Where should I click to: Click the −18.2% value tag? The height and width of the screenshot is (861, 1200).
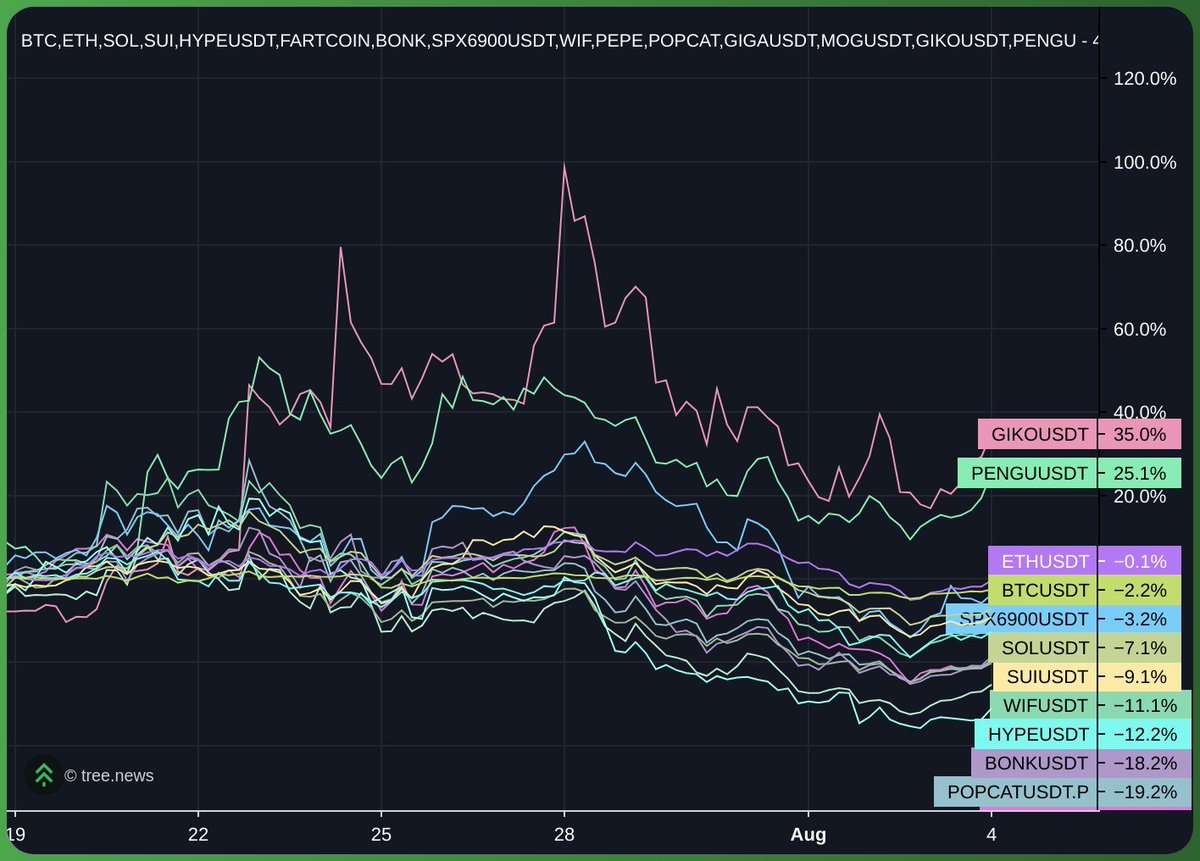(x=1145, y=763)
